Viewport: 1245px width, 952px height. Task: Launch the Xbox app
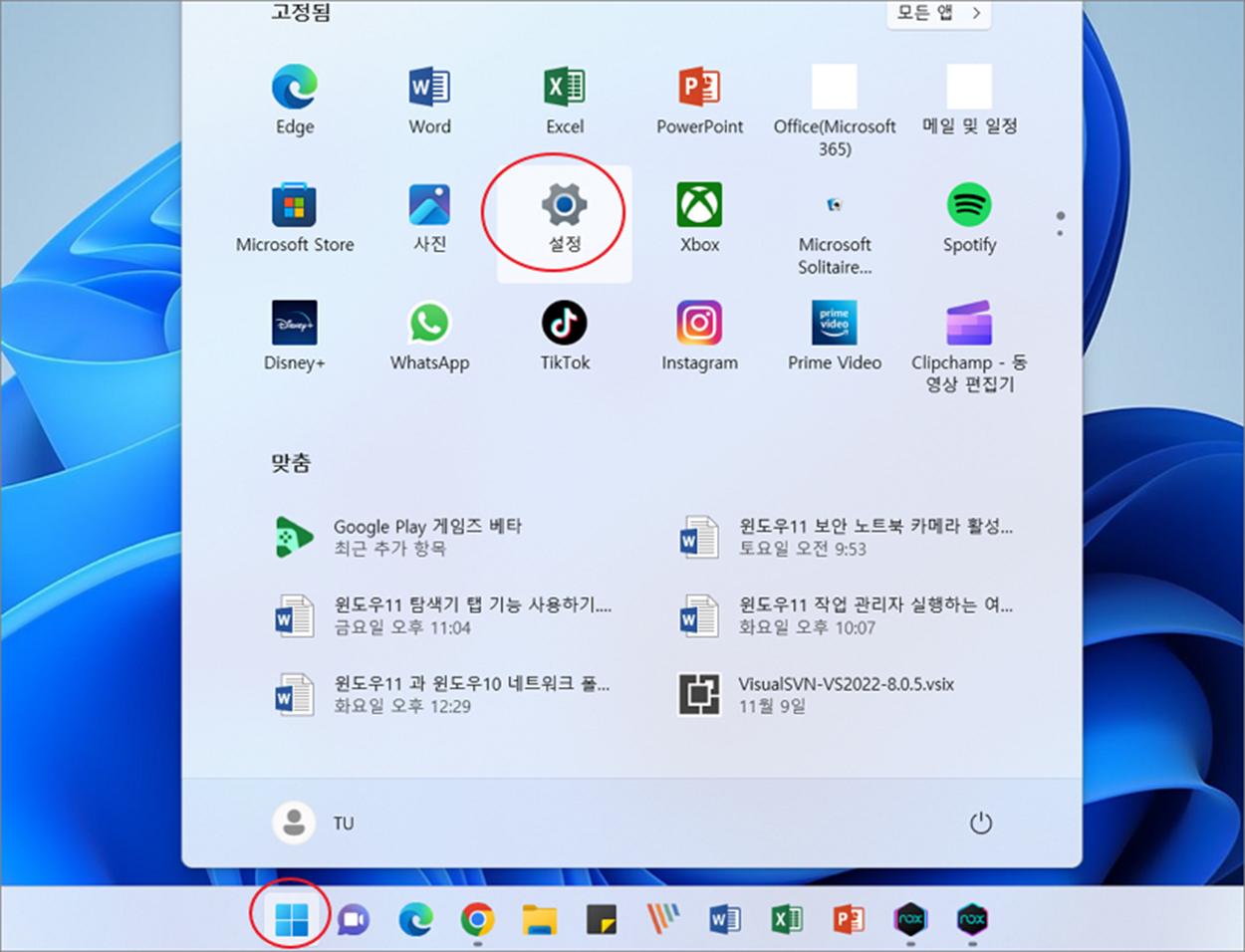699,218
